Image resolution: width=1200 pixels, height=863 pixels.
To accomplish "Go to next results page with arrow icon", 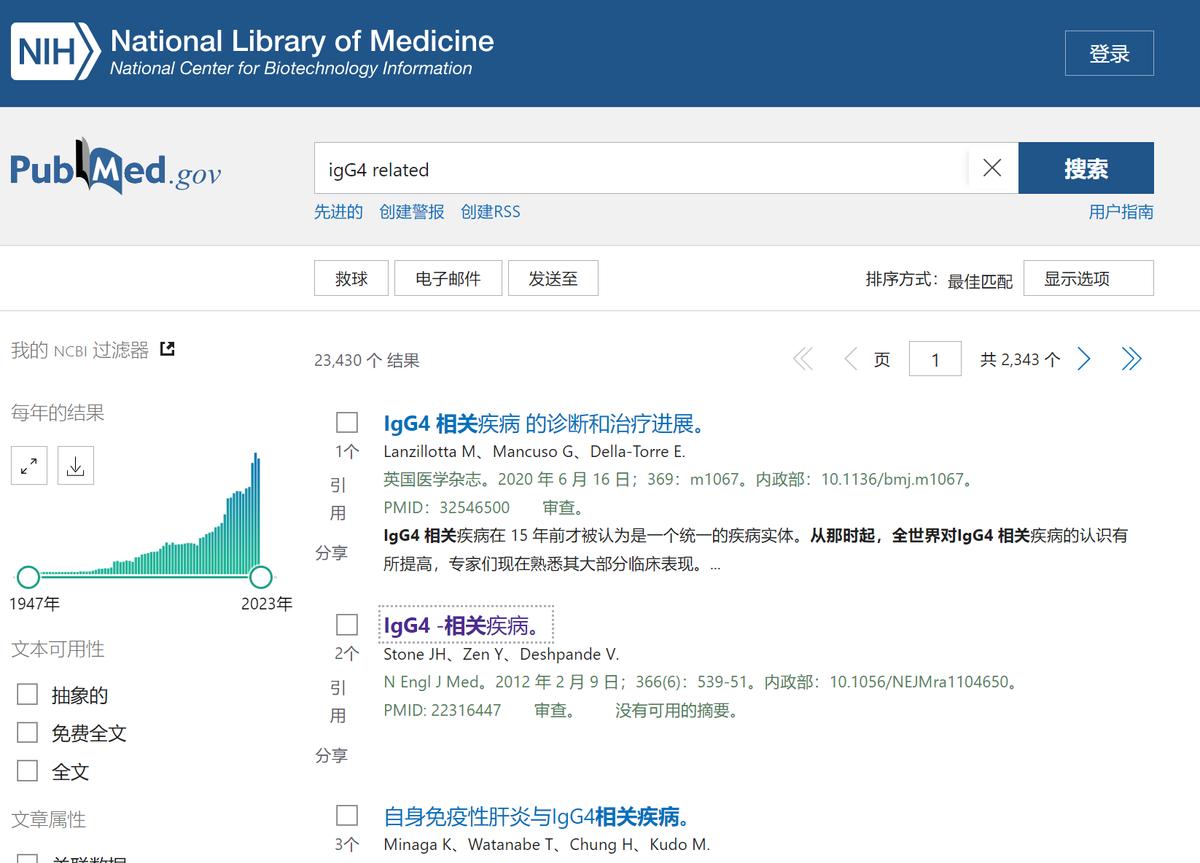I will tap(1084, 358).
